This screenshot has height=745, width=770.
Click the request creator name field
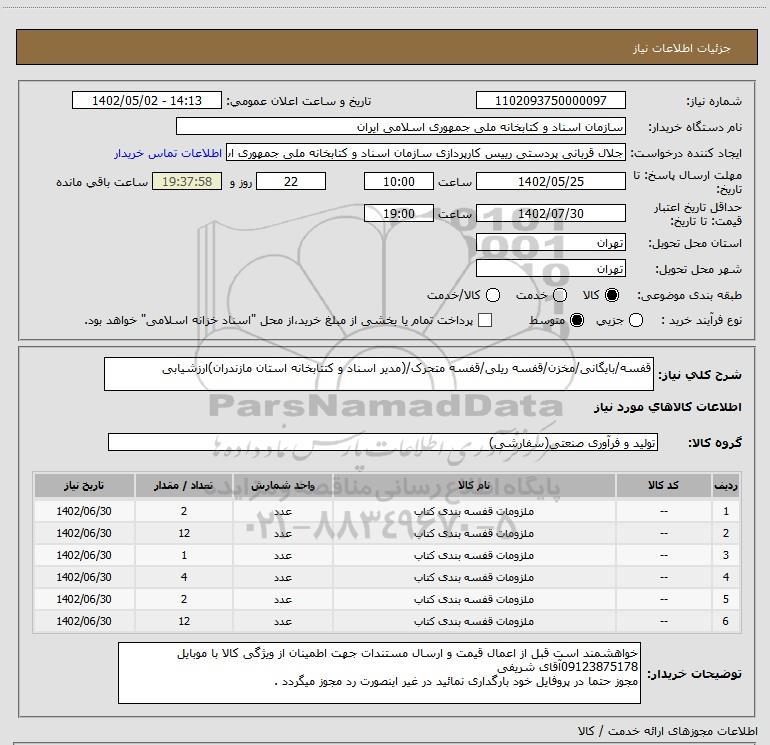[x=426, y=153]
